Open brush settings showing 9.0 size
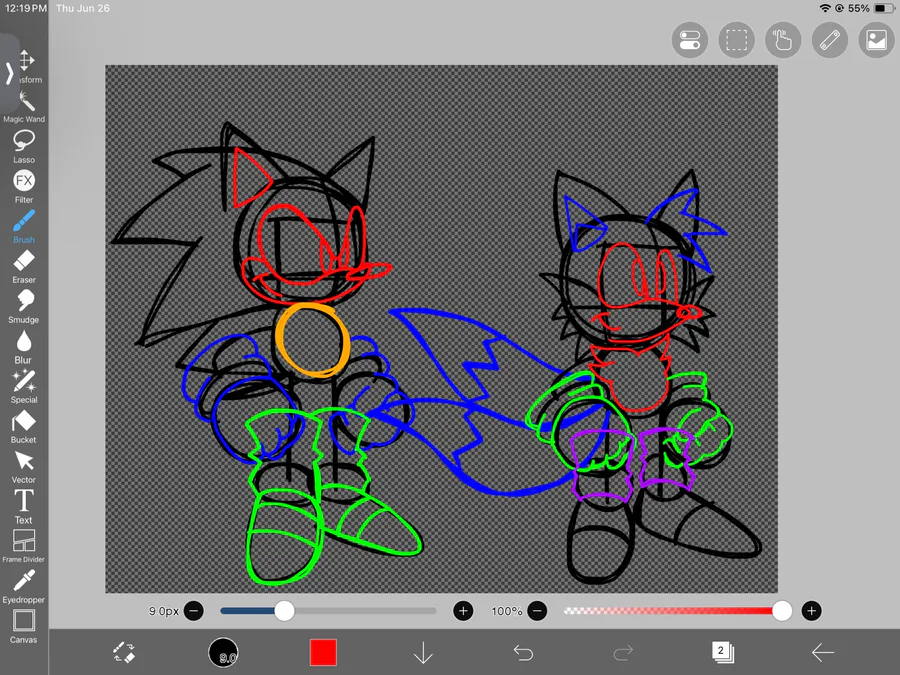Viewport: 900px width, 675px height. tap(223, 653)
